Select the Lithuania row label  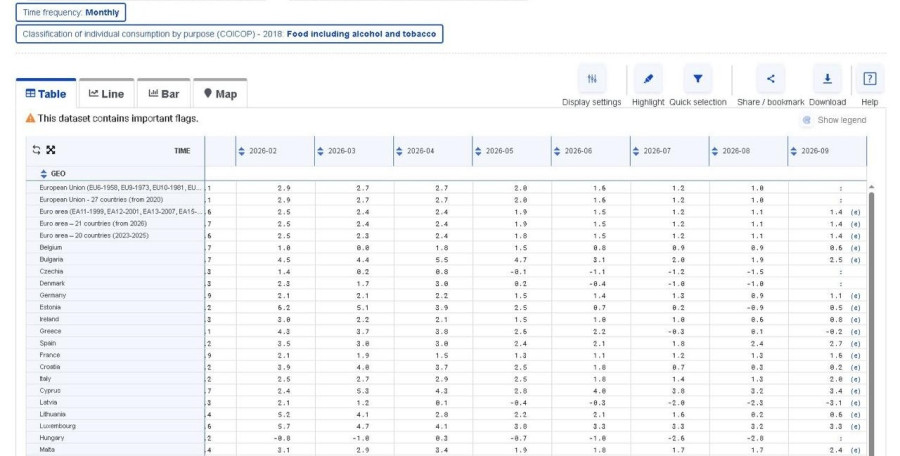[x=52, y=414]
